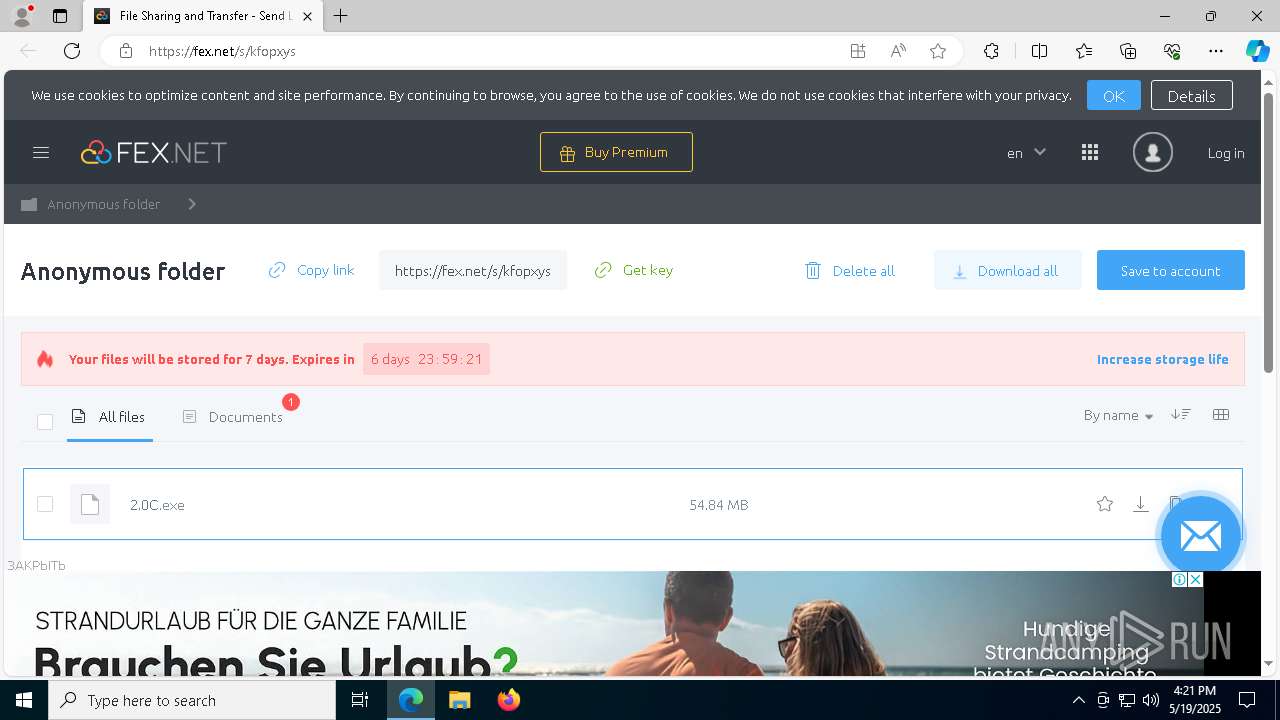The width and height of the screenshot is (1280, 720).
Task: Click the taskbar search box
Action: click(192, 700)
